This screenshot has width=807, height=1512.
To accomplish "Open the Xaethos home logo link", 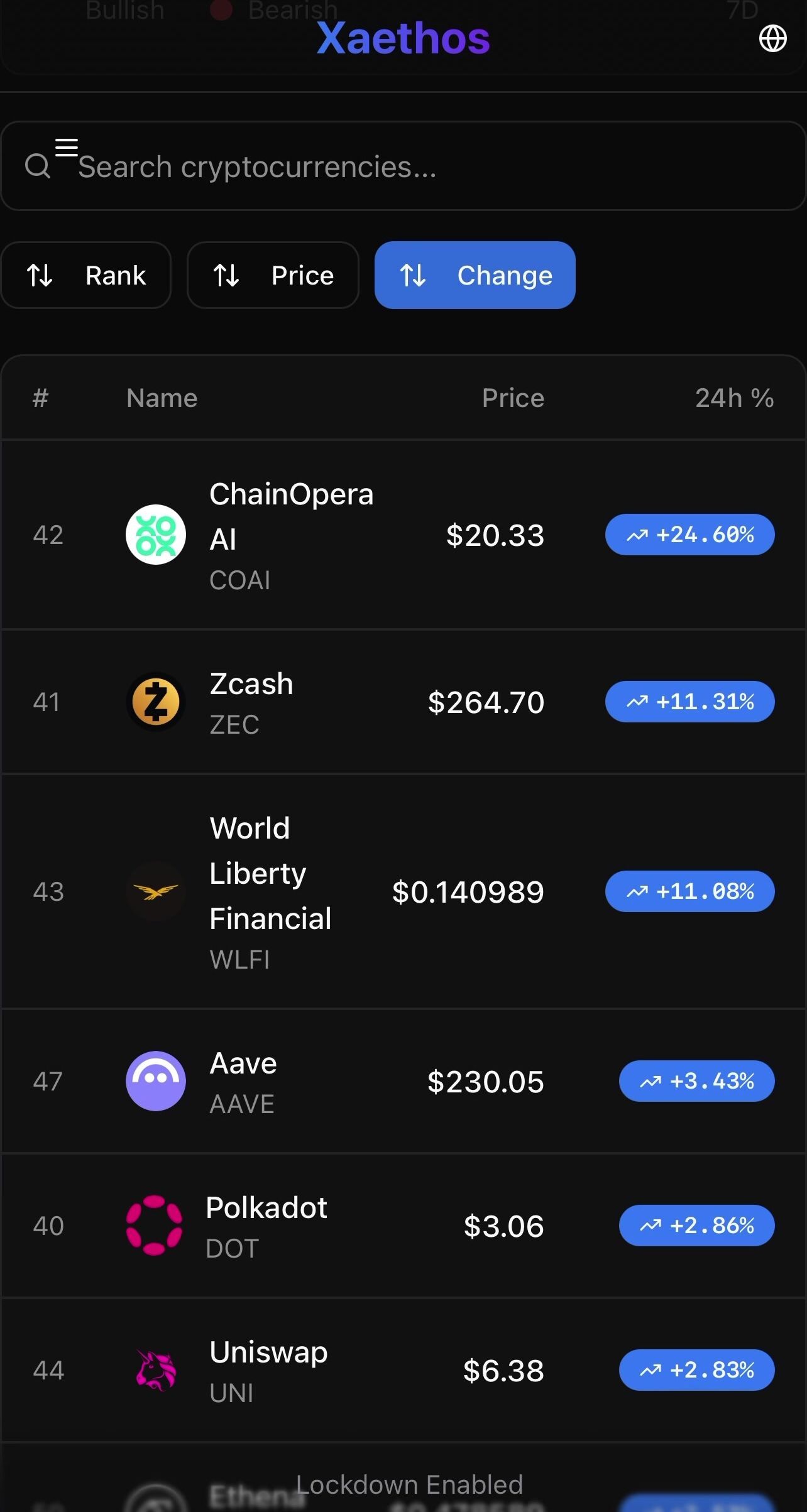I will [x=403, y=39].
